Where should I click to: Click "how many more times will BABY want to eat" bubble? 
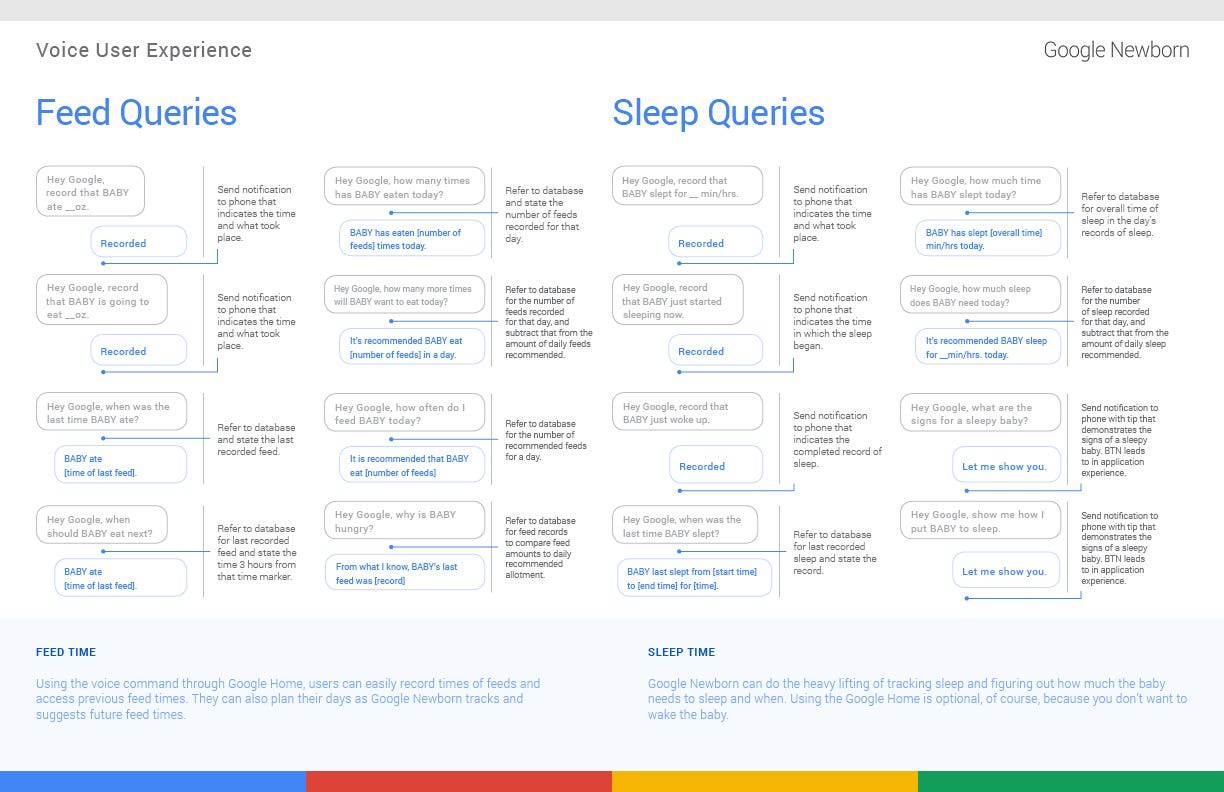(404, 294)
